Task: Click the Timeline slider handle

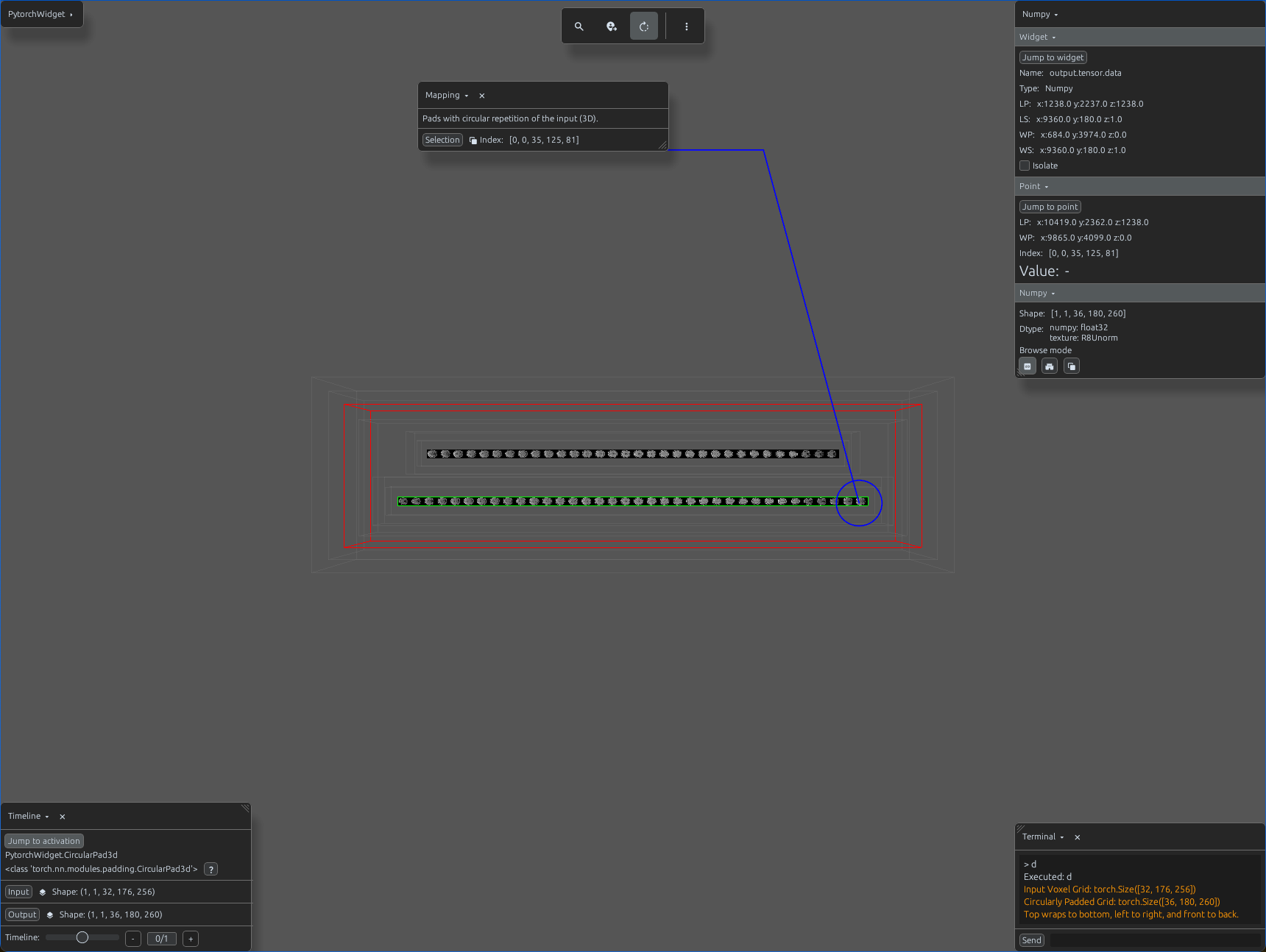Action: pyautogui.click(x=82, y=937)
